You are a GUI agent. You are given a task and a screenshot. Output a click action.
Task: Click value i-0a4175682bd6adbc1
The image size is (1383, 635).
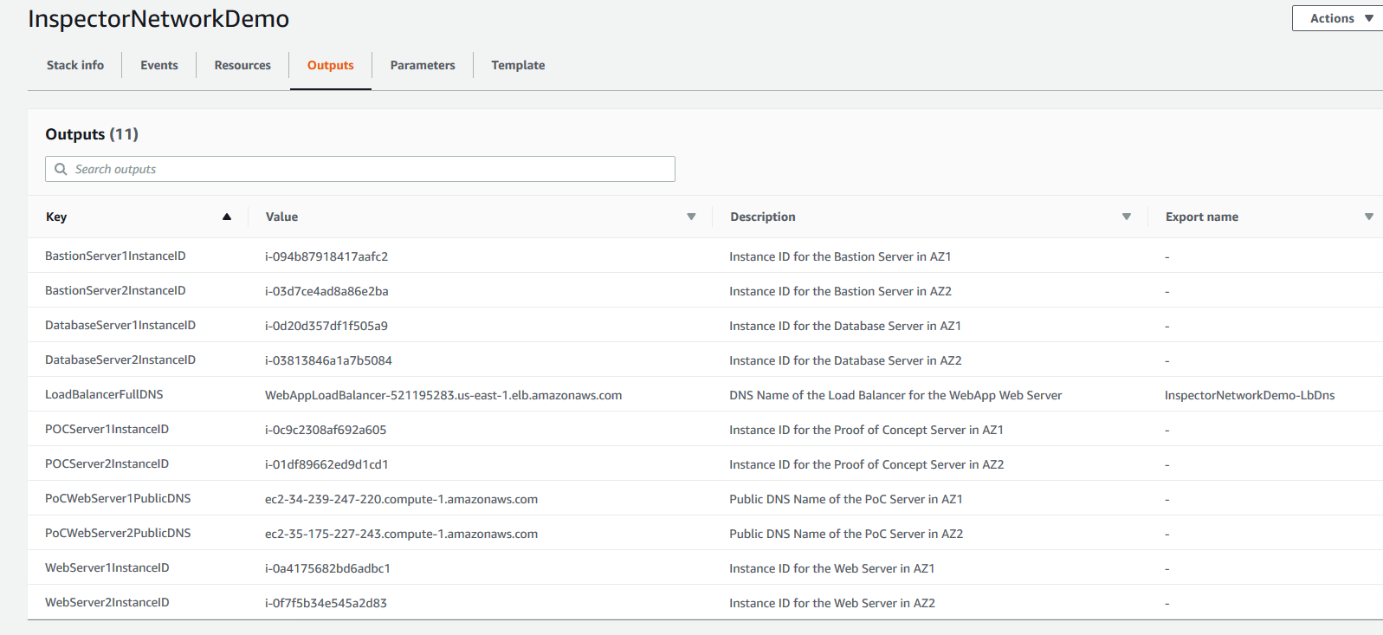coord(327,568)
